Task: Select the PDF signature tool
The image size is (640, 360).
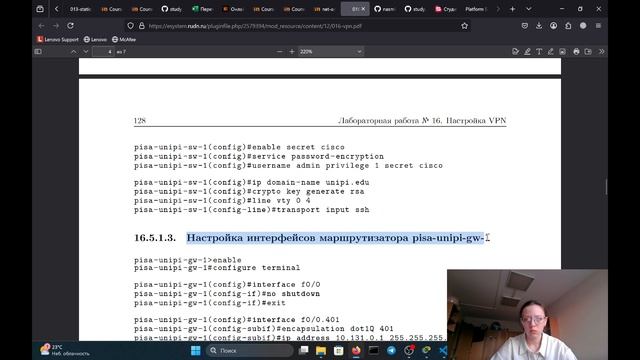Action: (516, 52)
